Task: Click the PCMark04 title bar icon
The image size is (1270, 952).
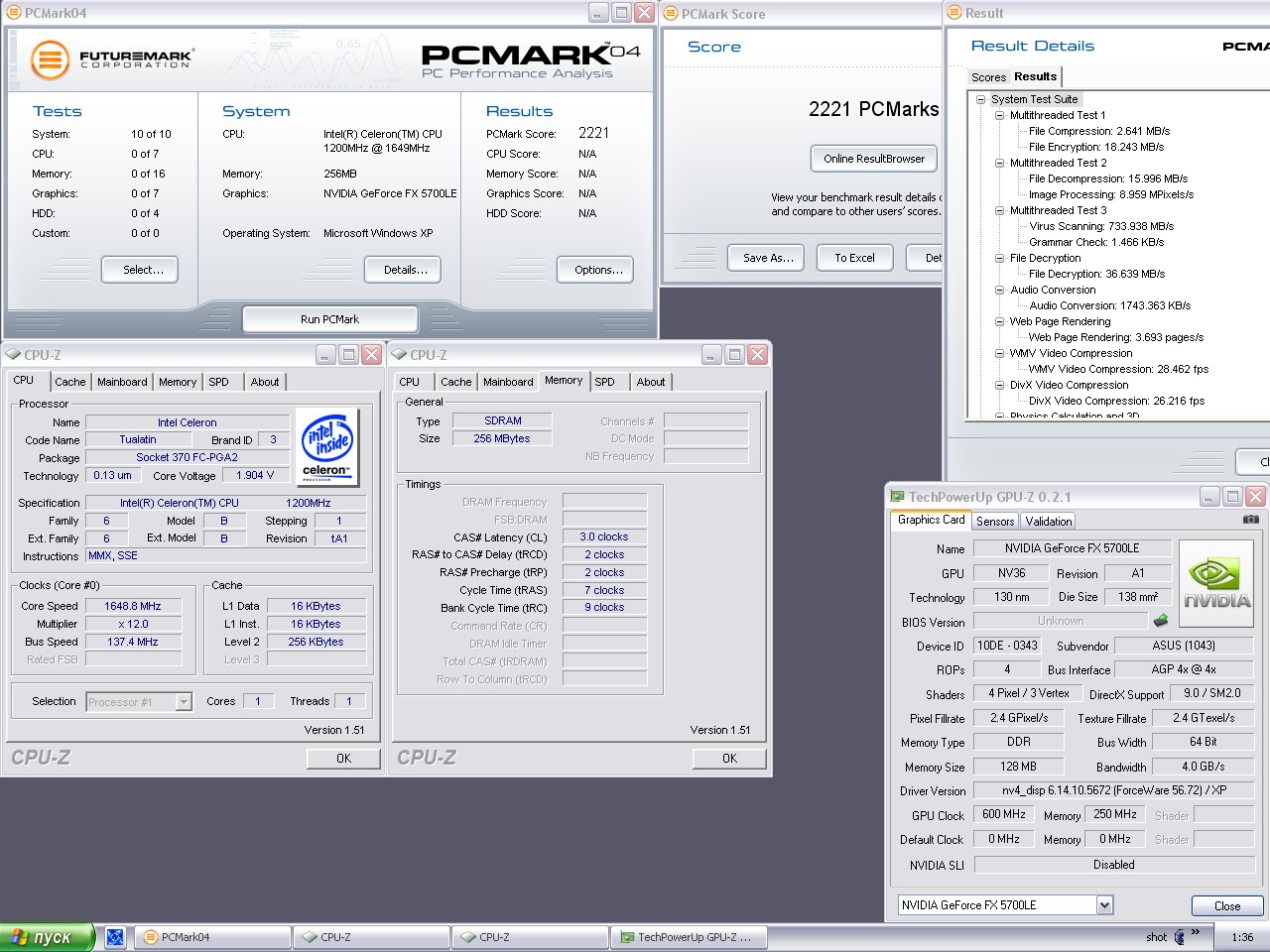Action: (14, 13)
